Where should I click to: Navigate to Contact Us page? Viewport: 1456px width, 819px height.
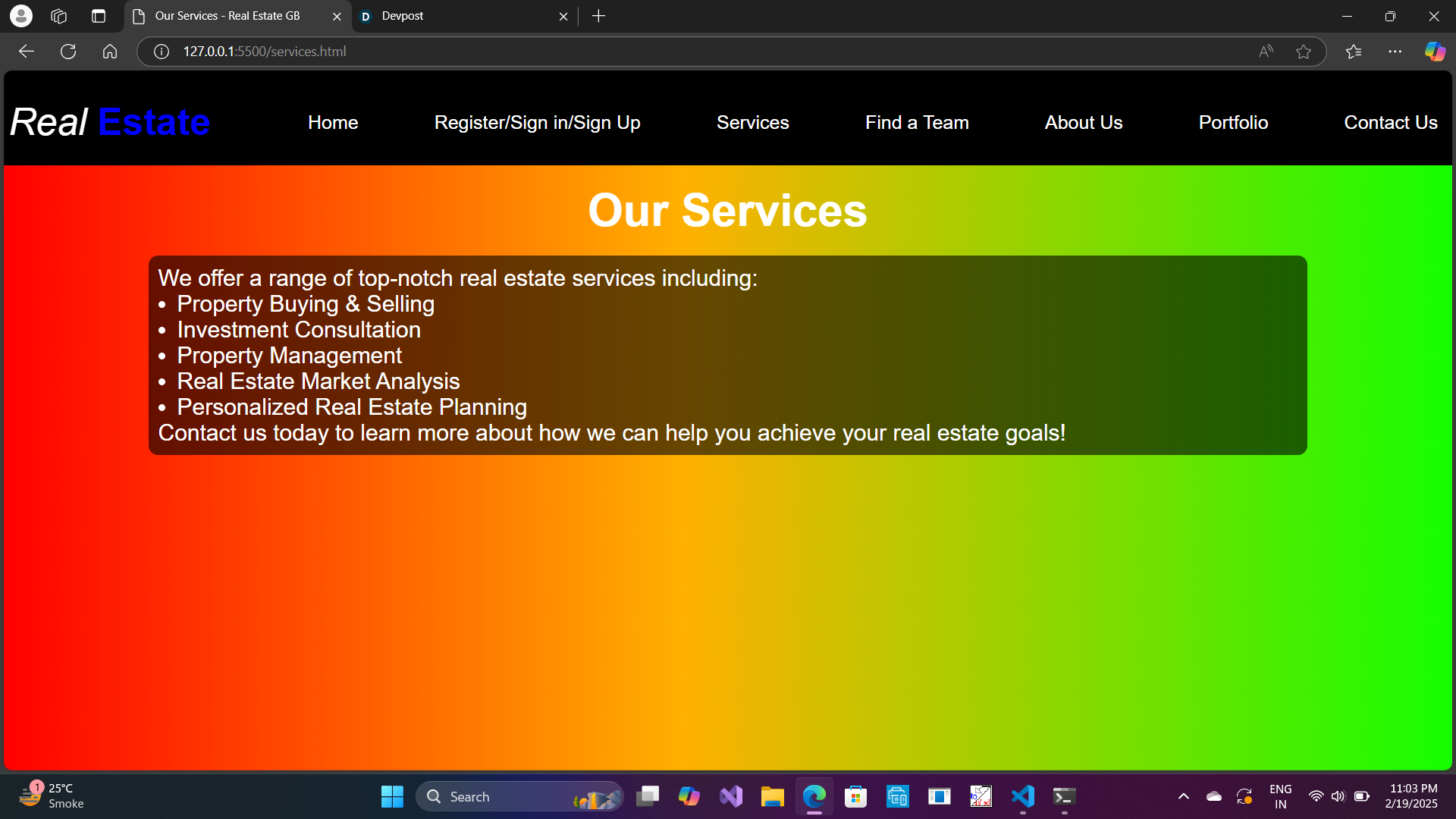(x=1390, y=122)
